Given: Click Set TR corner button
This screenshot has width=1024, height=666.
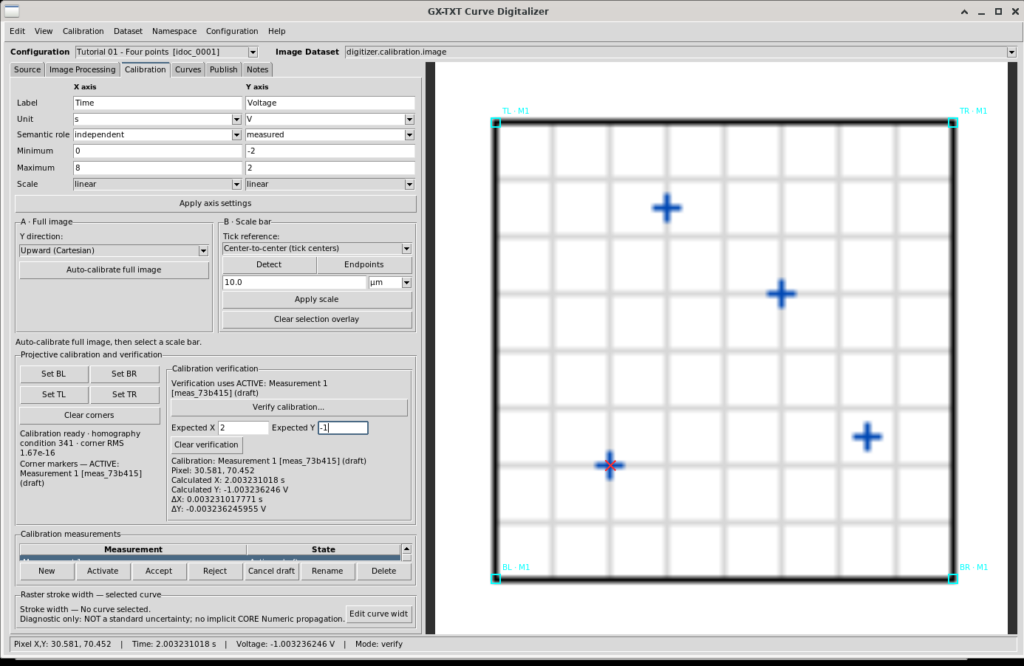Looking at the screenshot, I should click(124, 394).
